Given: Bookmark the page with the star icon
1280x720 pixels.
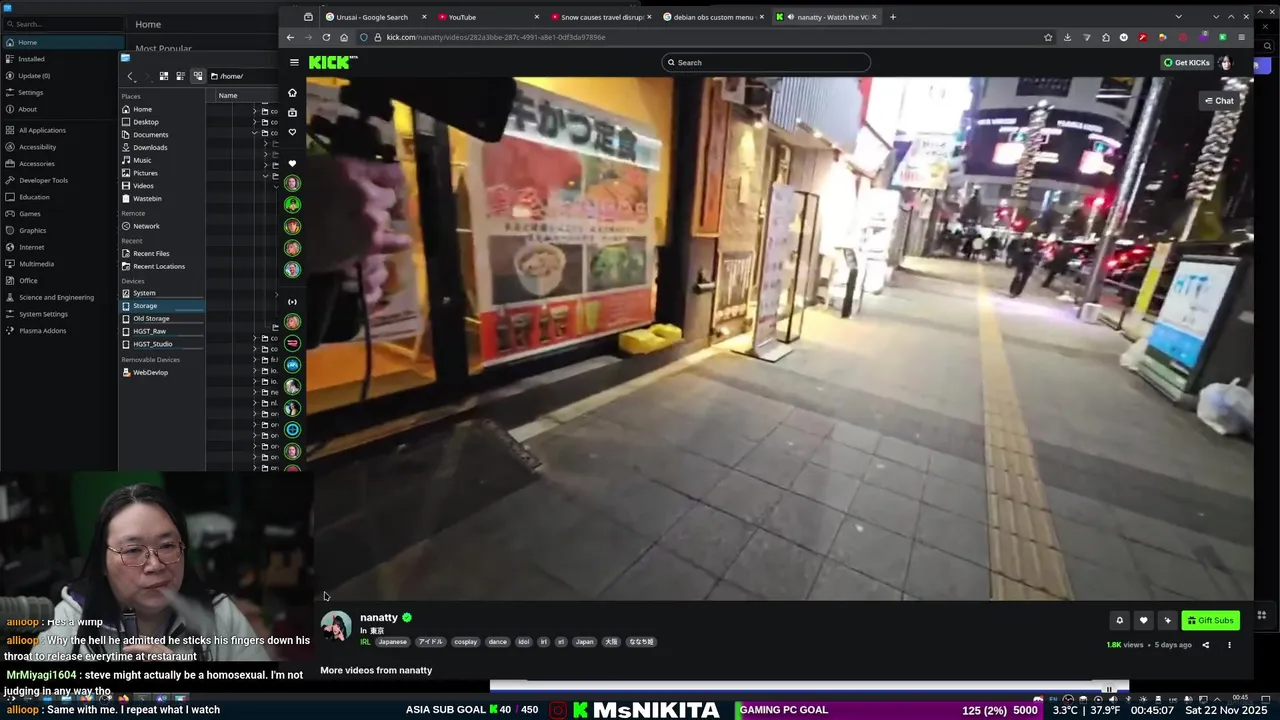Looking at the screenshot, I should point(1048,37).
